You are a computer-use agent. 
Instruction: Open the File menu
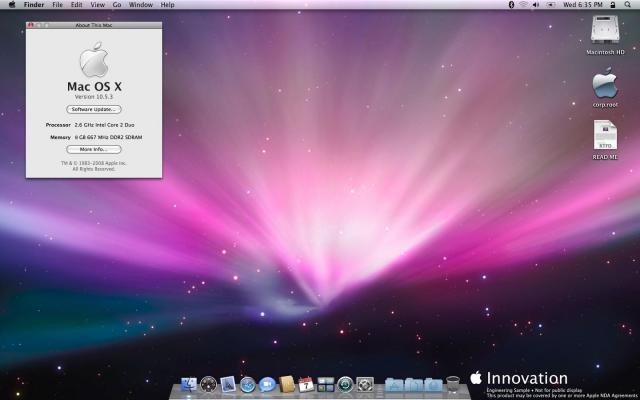tap(58, 4)
